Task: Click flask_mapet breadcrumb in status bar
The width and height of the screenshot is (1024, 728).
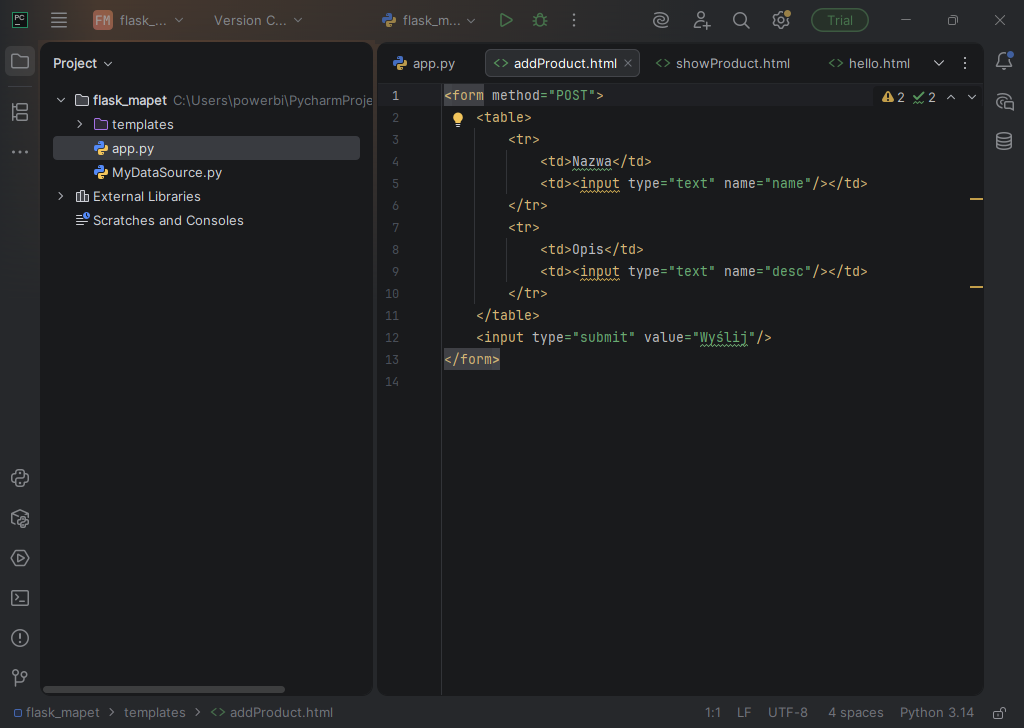Action: pos(57,712)
